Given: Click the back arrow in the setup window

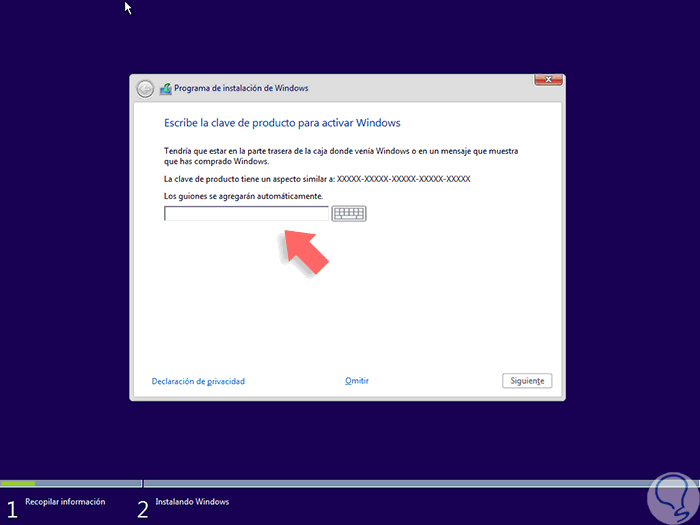Looking at the screenshot, I should (145, 89).
